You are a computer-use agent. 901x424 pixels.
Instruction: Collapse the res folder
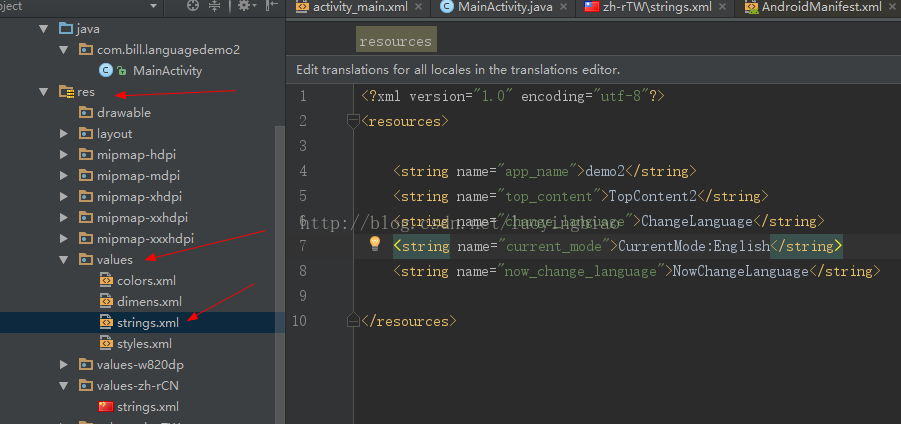[x=44, y=92]
